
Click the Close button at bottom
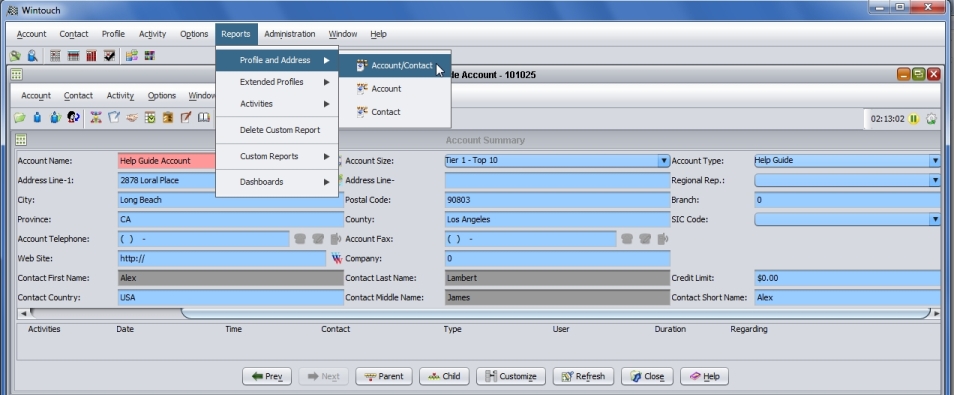coord(647,376)
